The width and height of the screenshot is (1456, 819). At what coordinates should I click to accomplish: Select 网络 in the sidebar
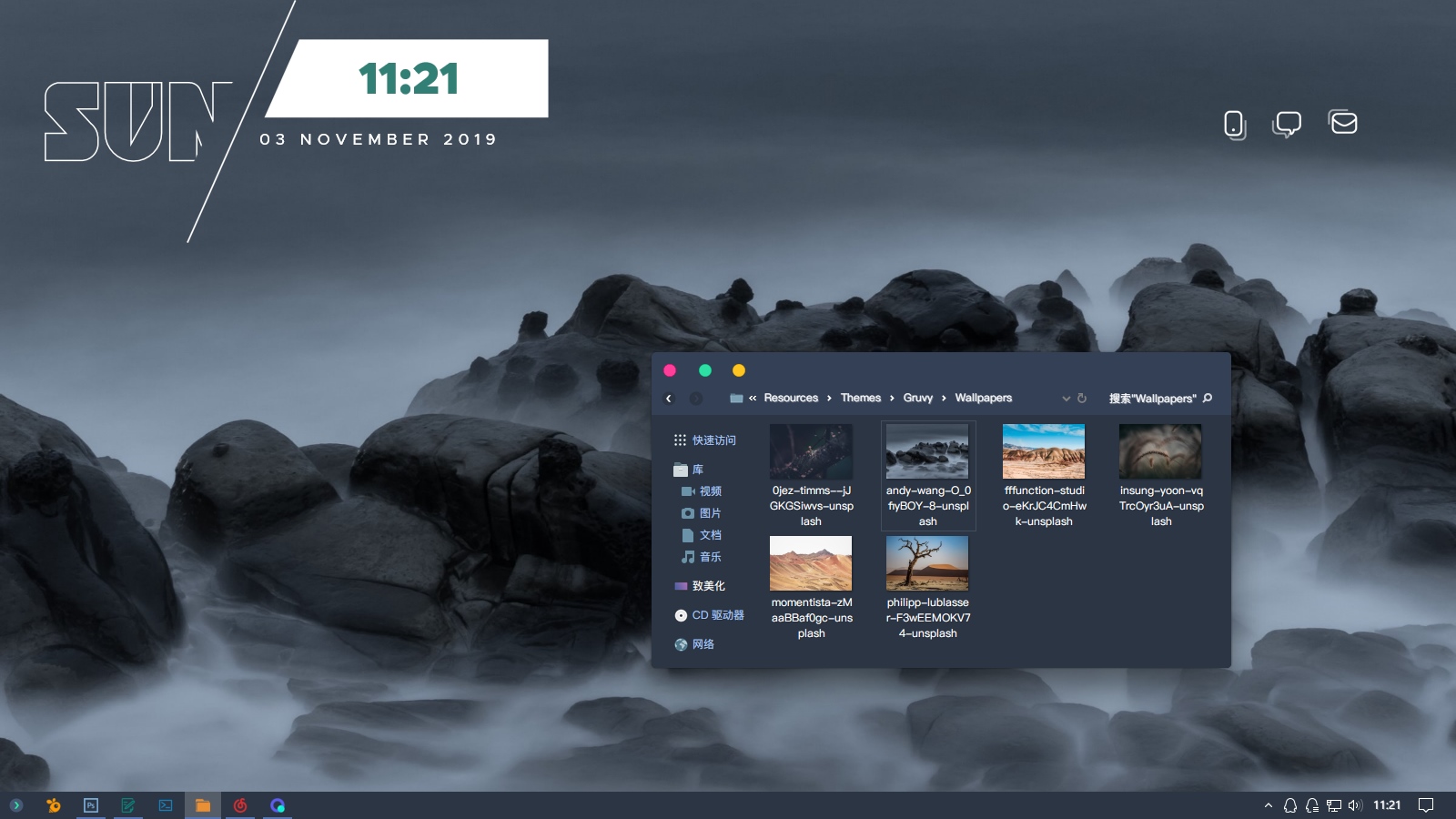(694, 644)
